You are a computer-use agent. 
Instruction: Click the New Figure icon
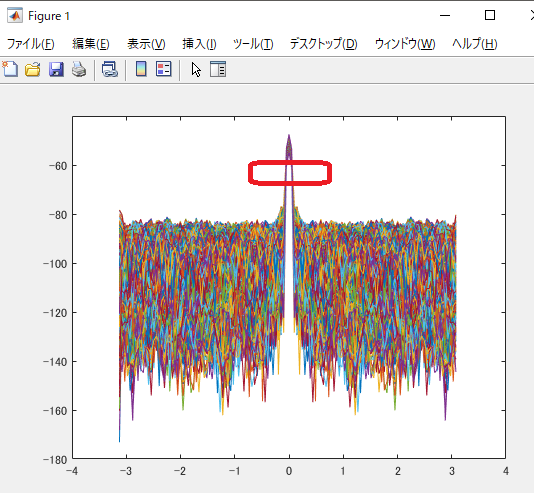[x=10, y=69]
